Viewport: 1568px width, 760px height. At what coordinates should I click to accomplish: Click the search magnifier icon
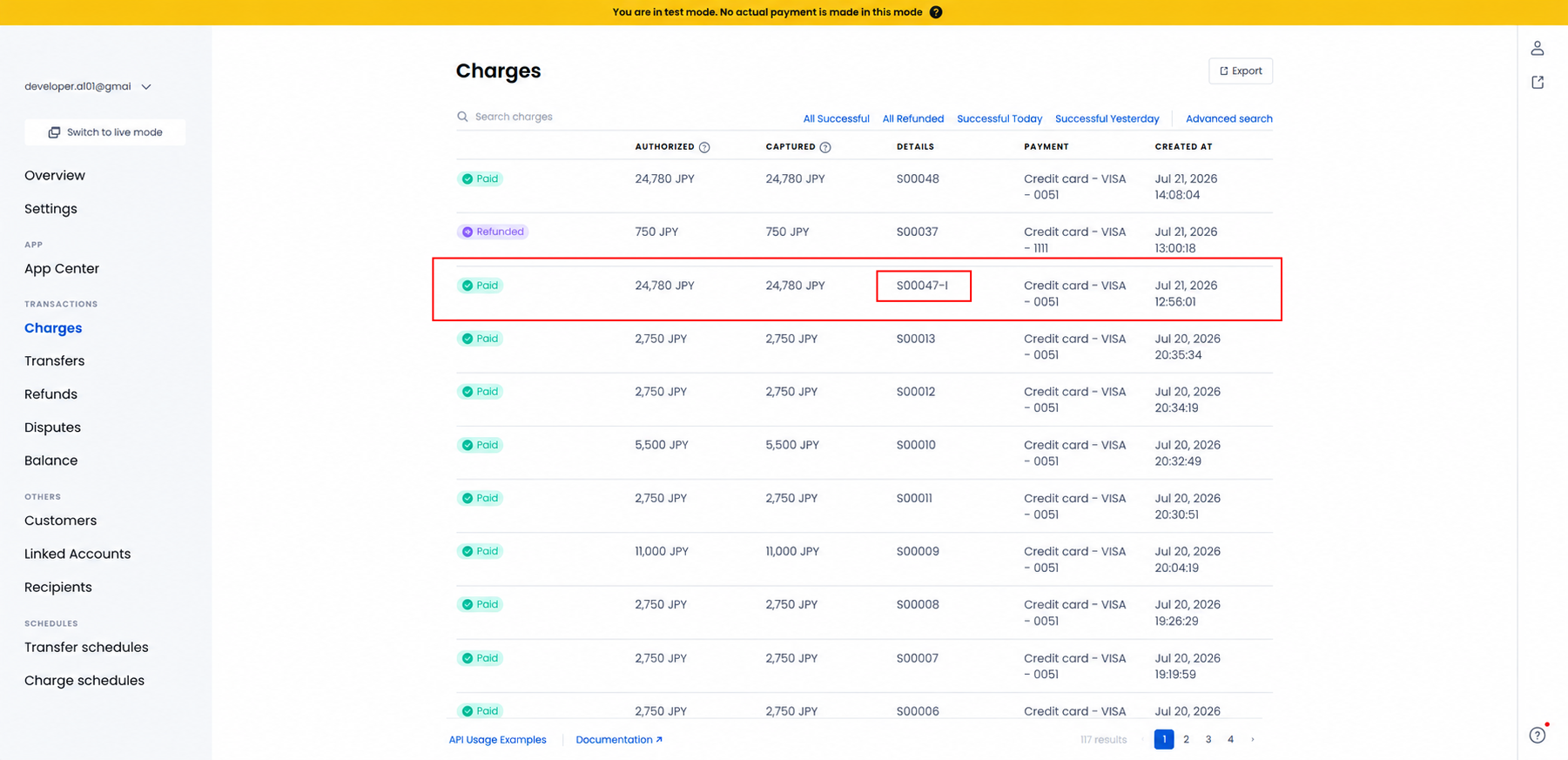click(x=462, y=117)
